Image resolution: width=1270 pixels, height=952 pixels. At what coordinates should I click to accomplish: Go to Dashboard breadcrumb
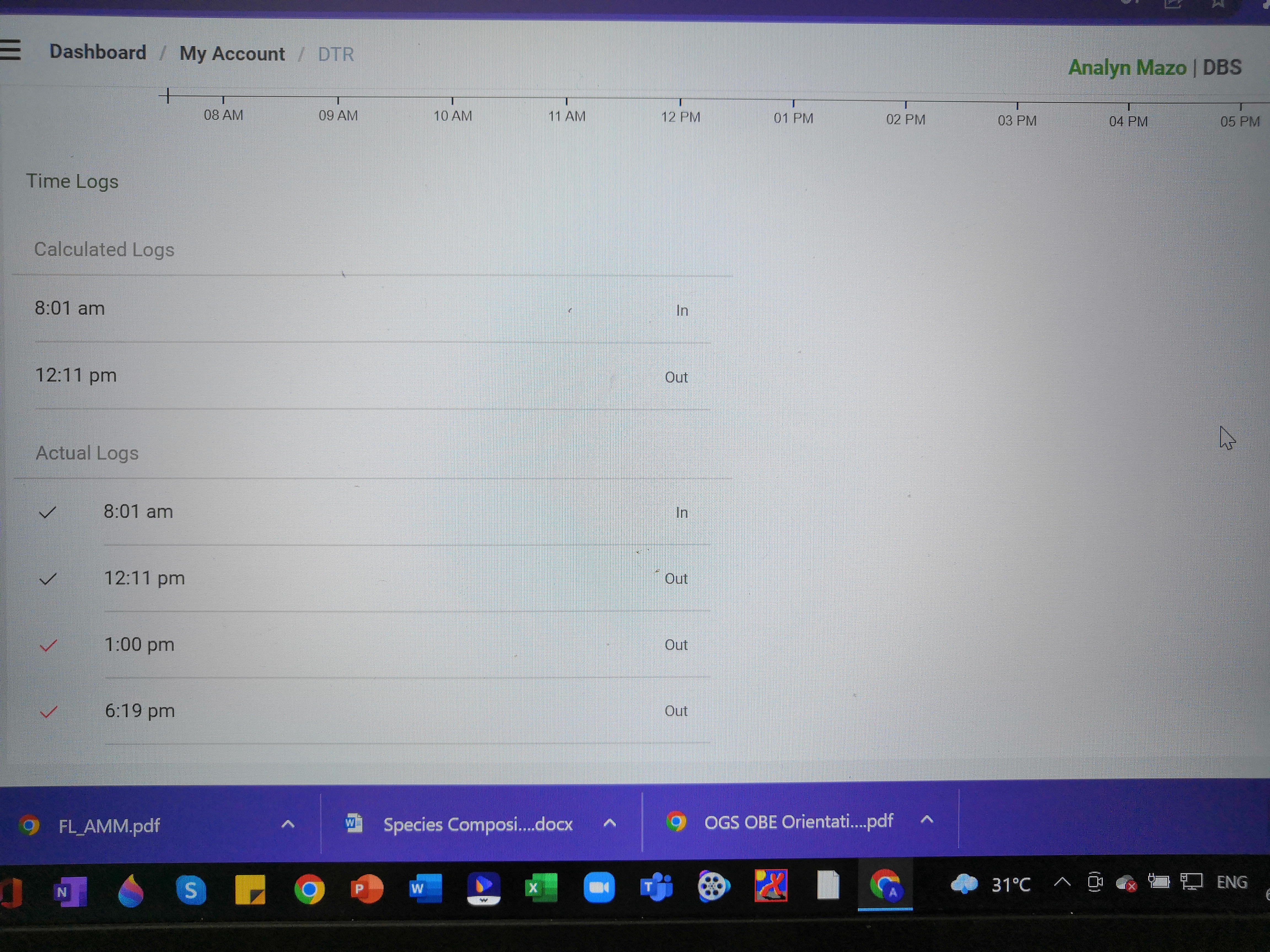pos(98,52)
